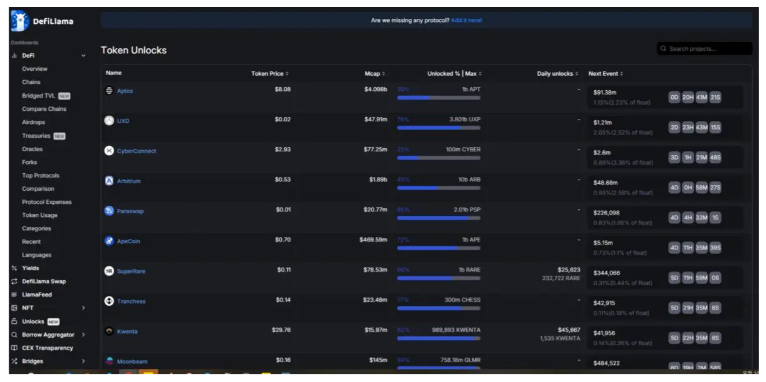Click the 'Add it here!' link
The width and height of the screenshot is (766, 382).
(x=467, y=21)
